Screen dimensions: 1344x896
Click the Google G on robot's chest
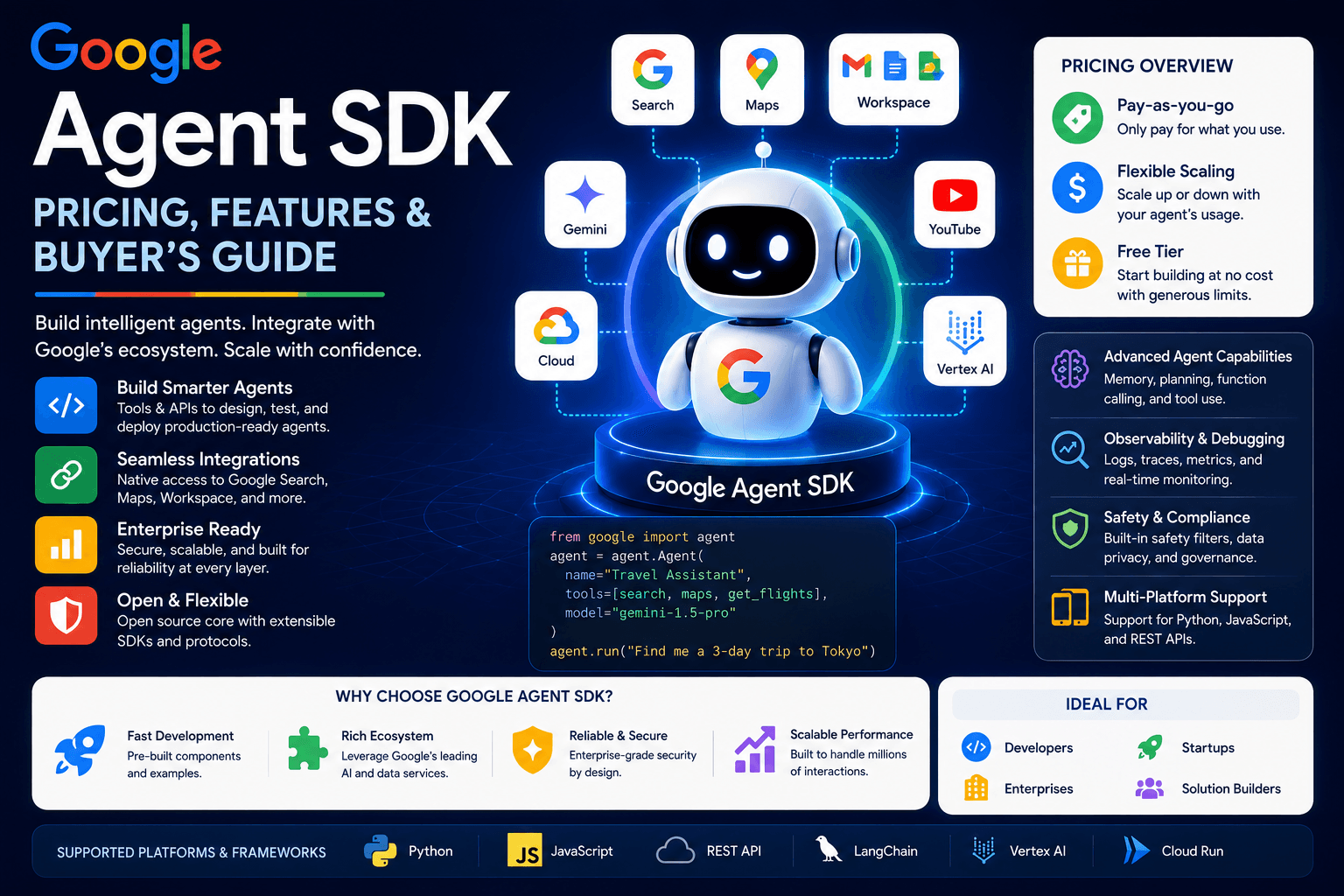tap(744, 376)
